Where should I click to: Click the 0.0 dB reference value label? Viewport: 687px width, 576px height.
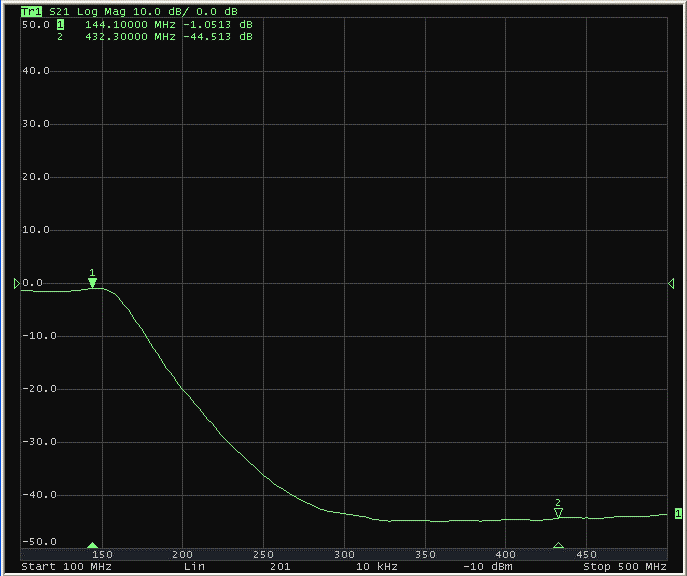pyautogui.click(x=217, y=11)
